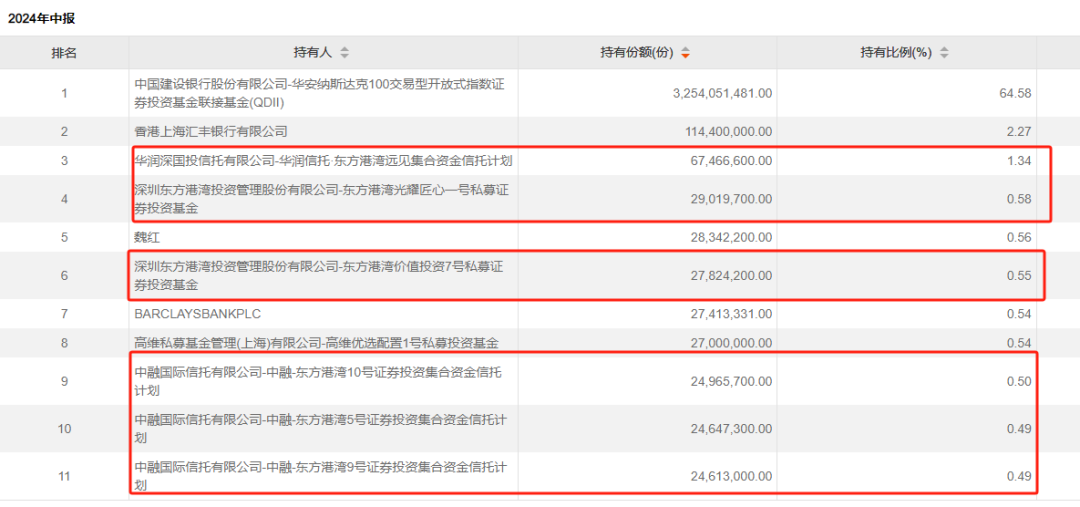The image size is (1080, 507).
Task: Select holder 高维私募基金管理(上海)有限公司
Action: [316, 343]
